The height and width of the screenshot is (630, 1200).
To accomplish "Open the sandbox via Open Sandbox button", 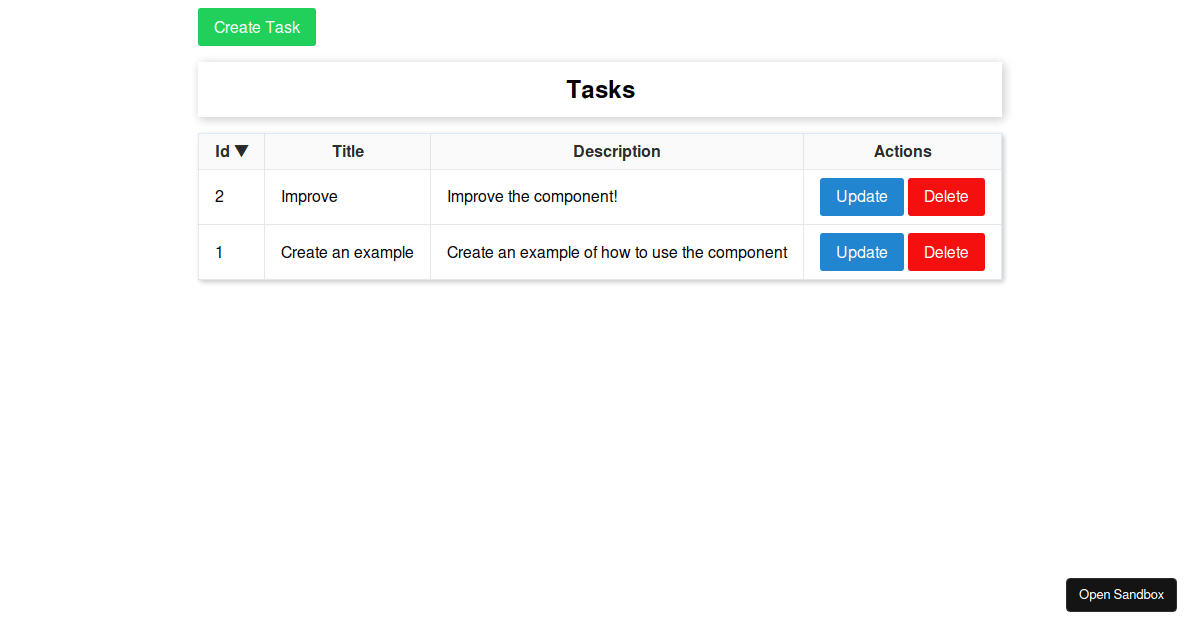I will 1121,594.
